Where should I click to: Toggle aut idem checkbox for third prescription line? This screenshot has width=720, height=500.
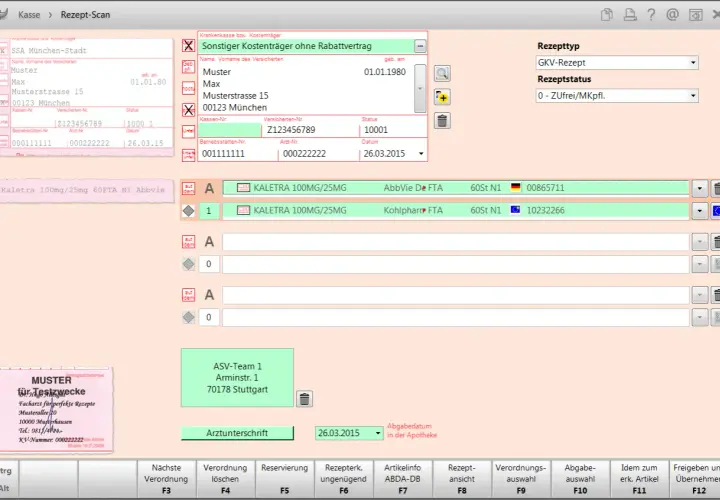pos(188,295)
